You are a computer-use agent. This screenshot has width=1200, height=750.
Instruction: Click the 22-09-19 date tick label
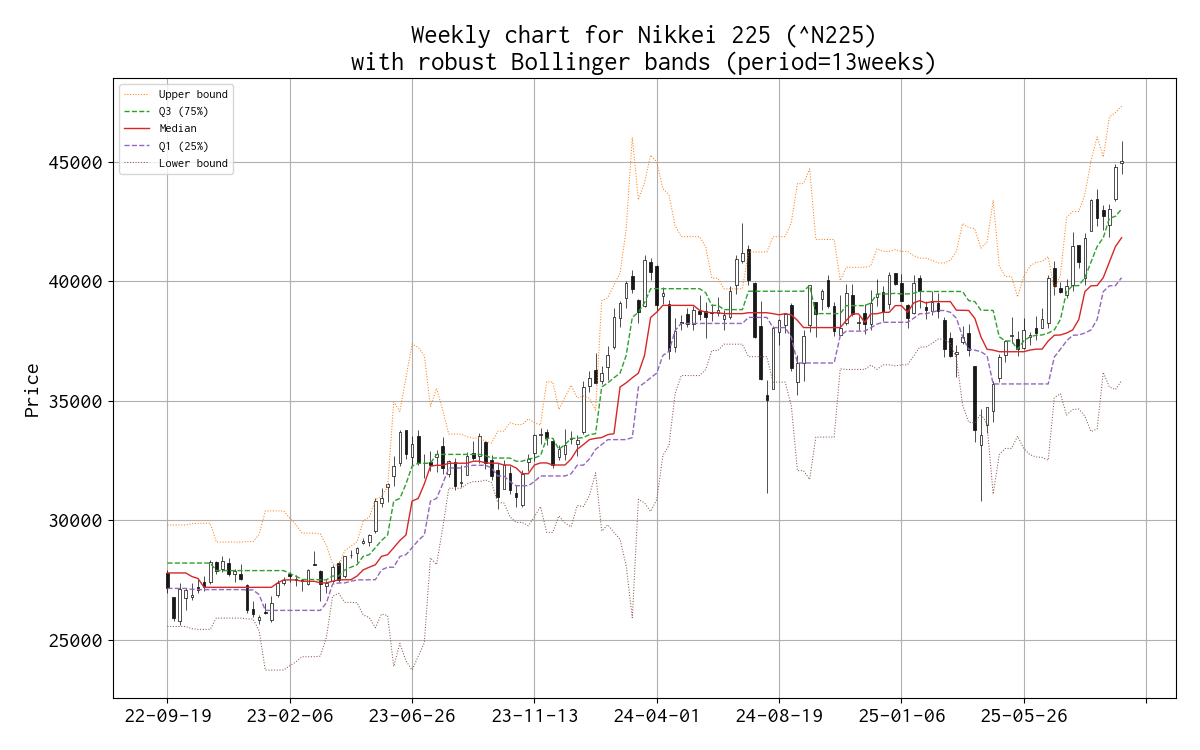coord(167,717)
